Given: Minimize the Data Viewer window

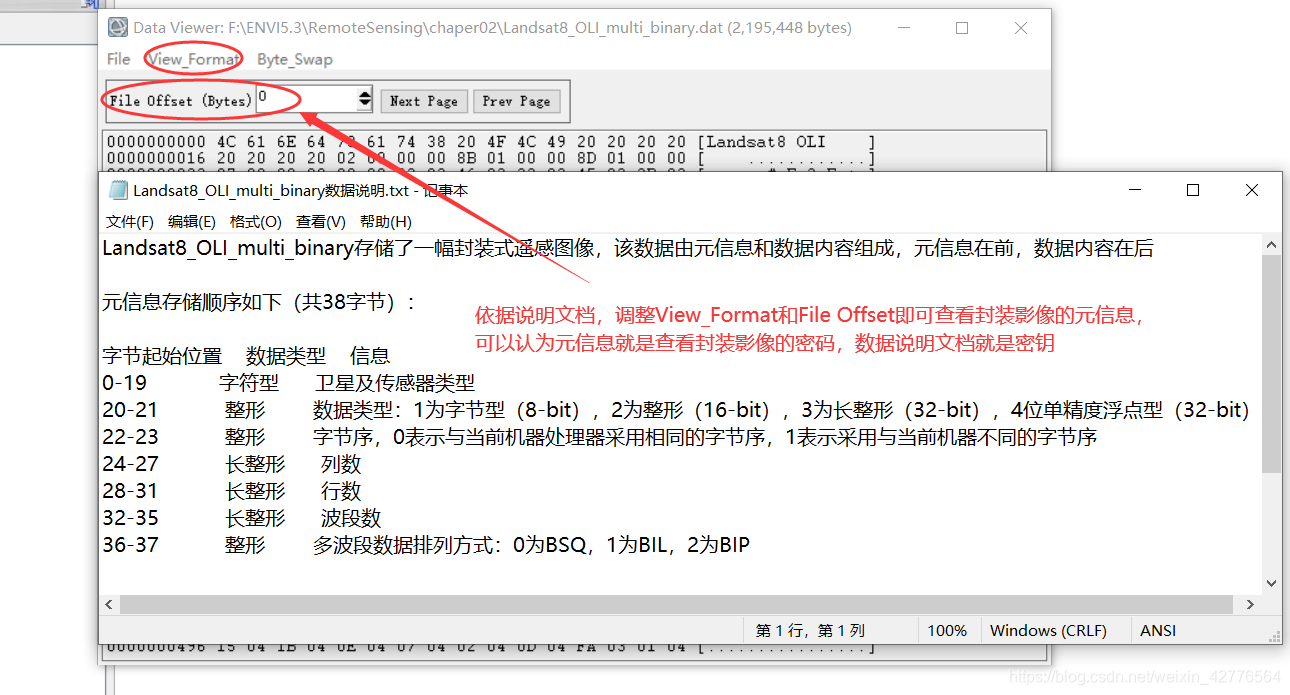Looking at the screenshot, I should click(x=903, y=28).
